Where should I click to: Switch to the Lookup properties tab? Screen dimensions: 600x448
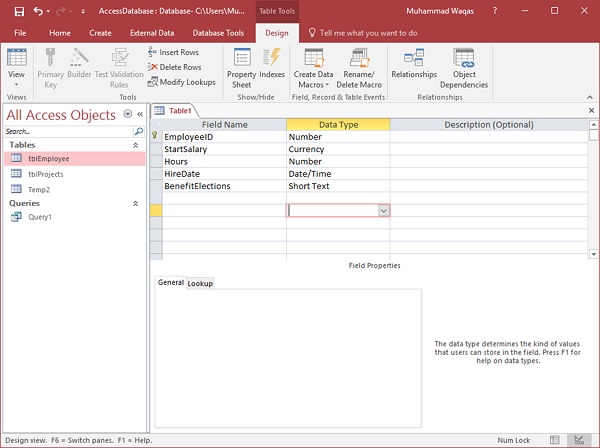pyautogui.click(x=200, y=284)
